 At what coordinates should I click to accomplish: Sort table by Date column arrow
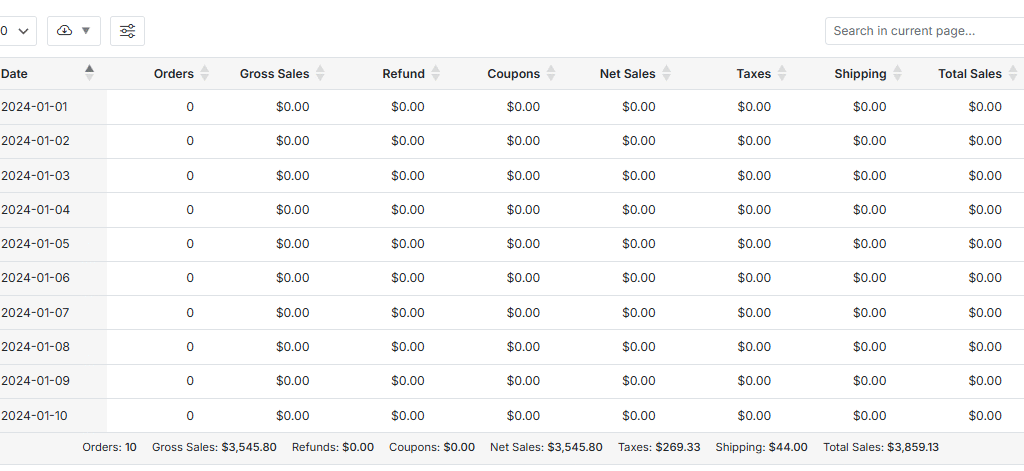coord(90,73)
